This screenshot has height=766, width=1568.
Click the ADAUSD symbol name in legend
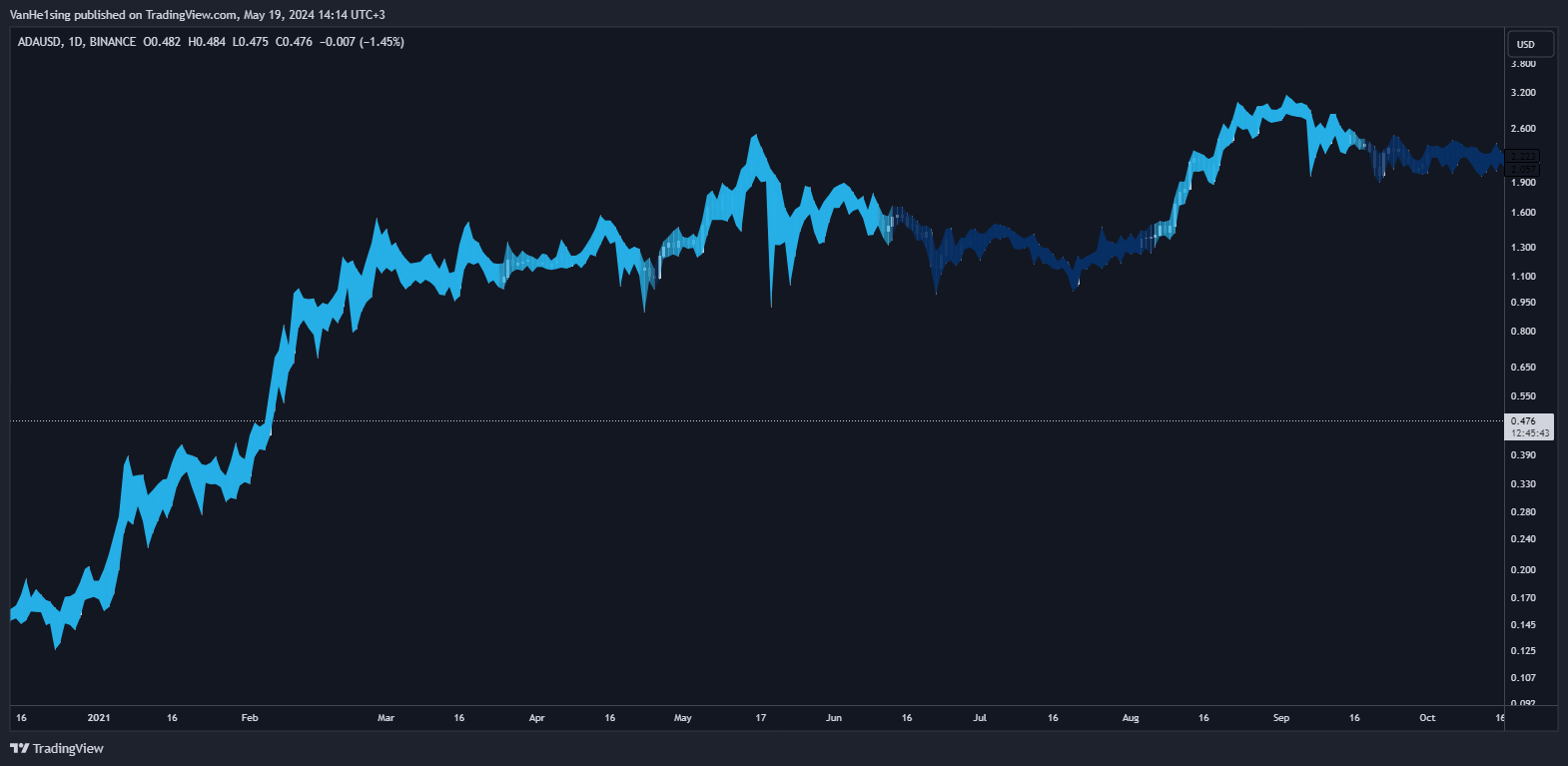click(40, 42)
